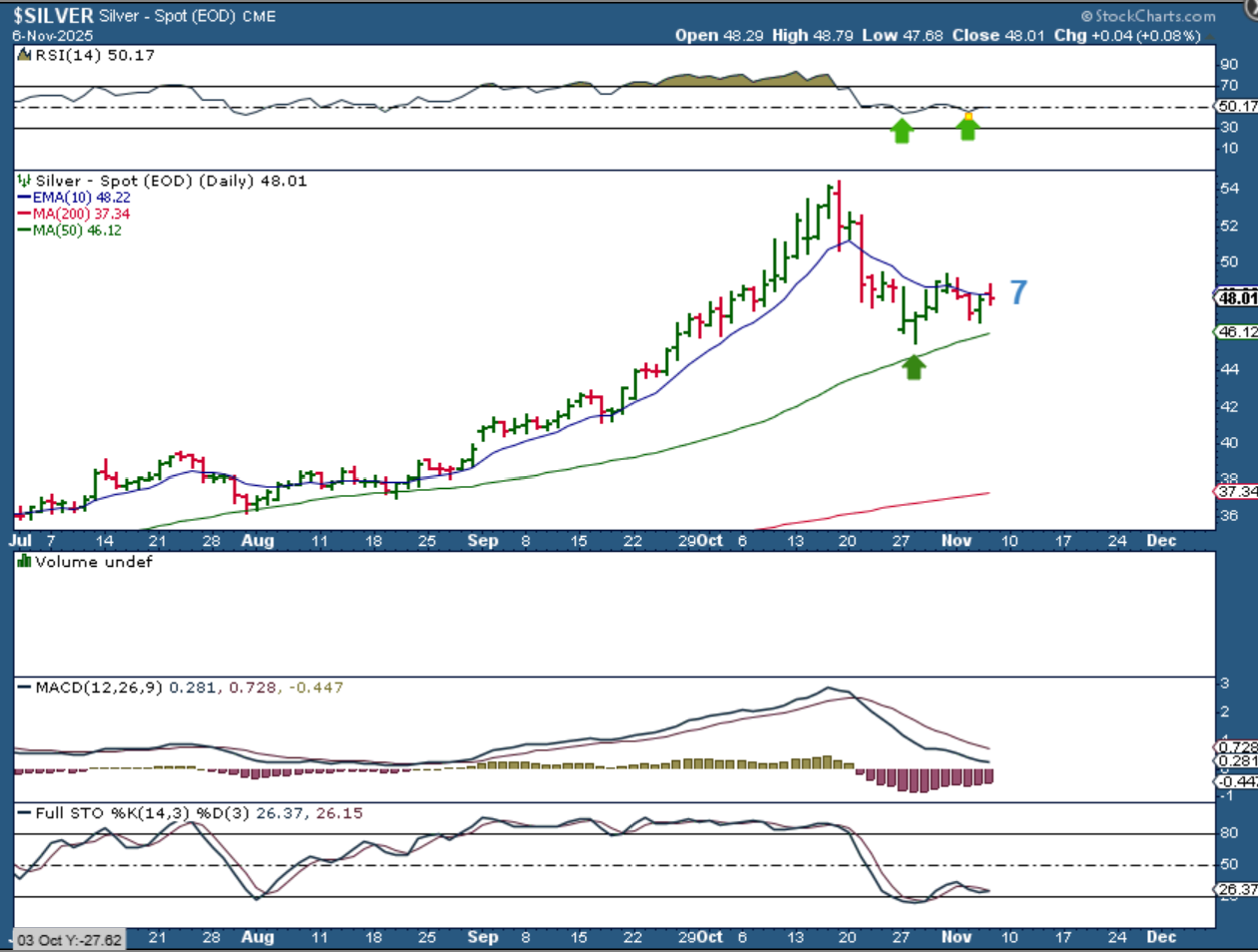Click the 0.728 MACD signal tag on axis

[x=1236, y=747]
